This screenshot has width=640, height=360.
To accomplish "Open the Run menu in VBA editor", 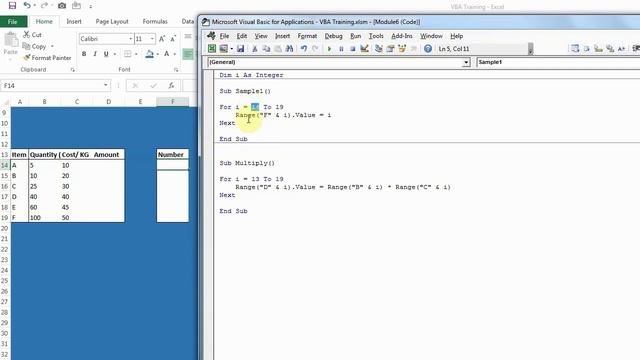I will click(x=356, y=36).
